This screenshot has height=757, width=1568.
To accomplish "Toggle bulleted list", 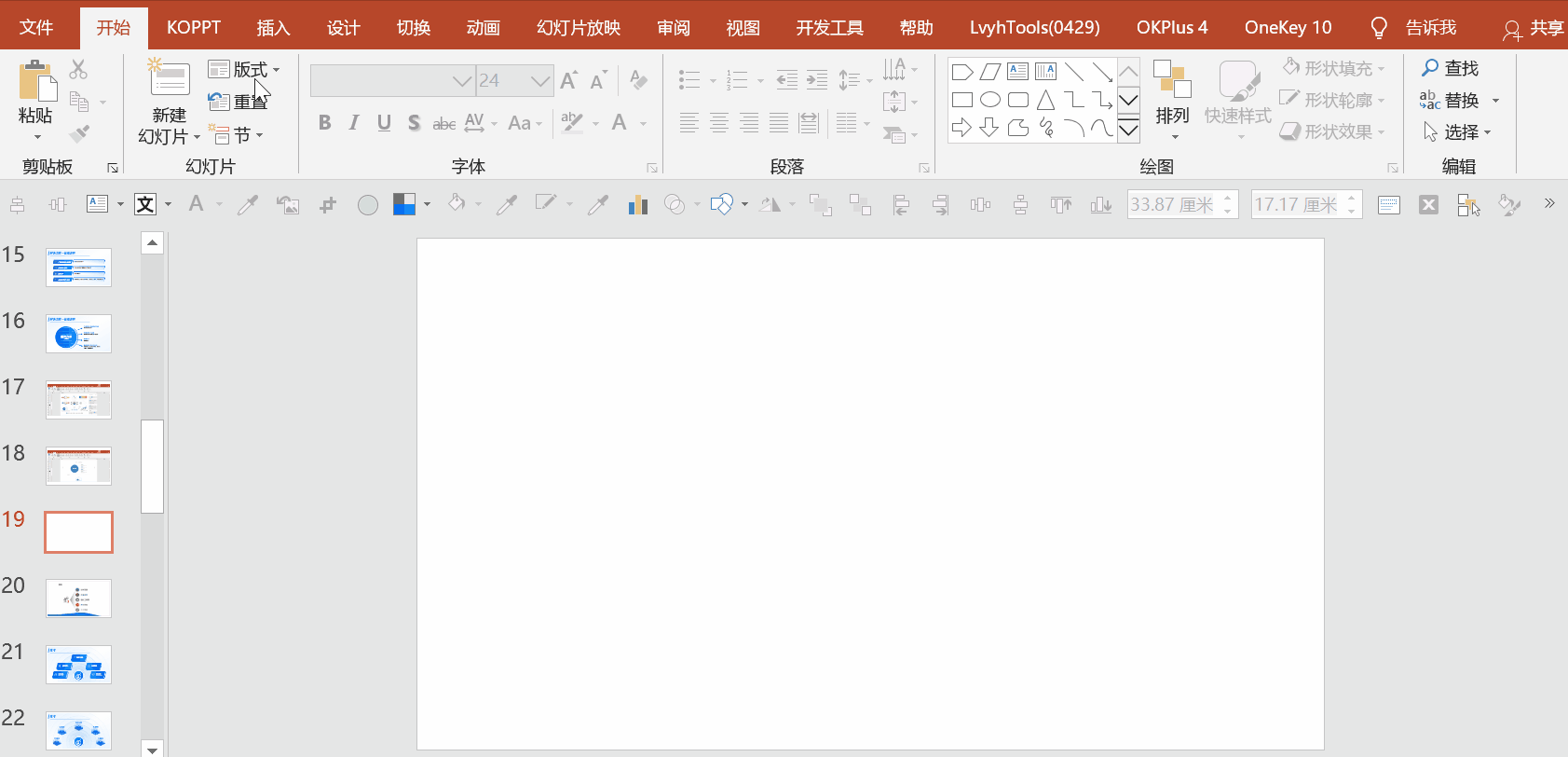I will click(689, 80).
